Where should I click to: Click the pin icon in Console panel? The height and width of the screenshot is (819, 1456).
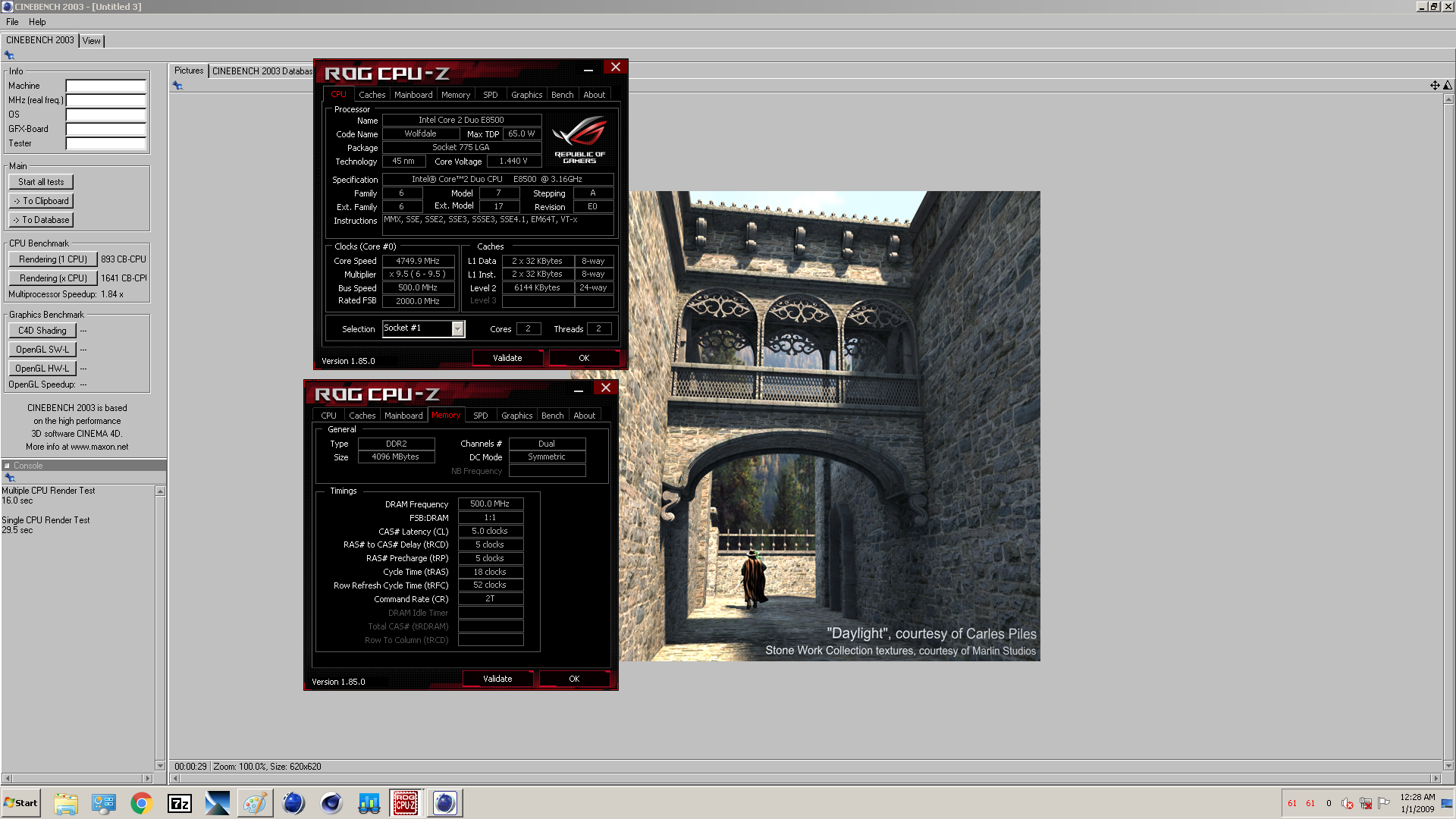coord(10,478)
